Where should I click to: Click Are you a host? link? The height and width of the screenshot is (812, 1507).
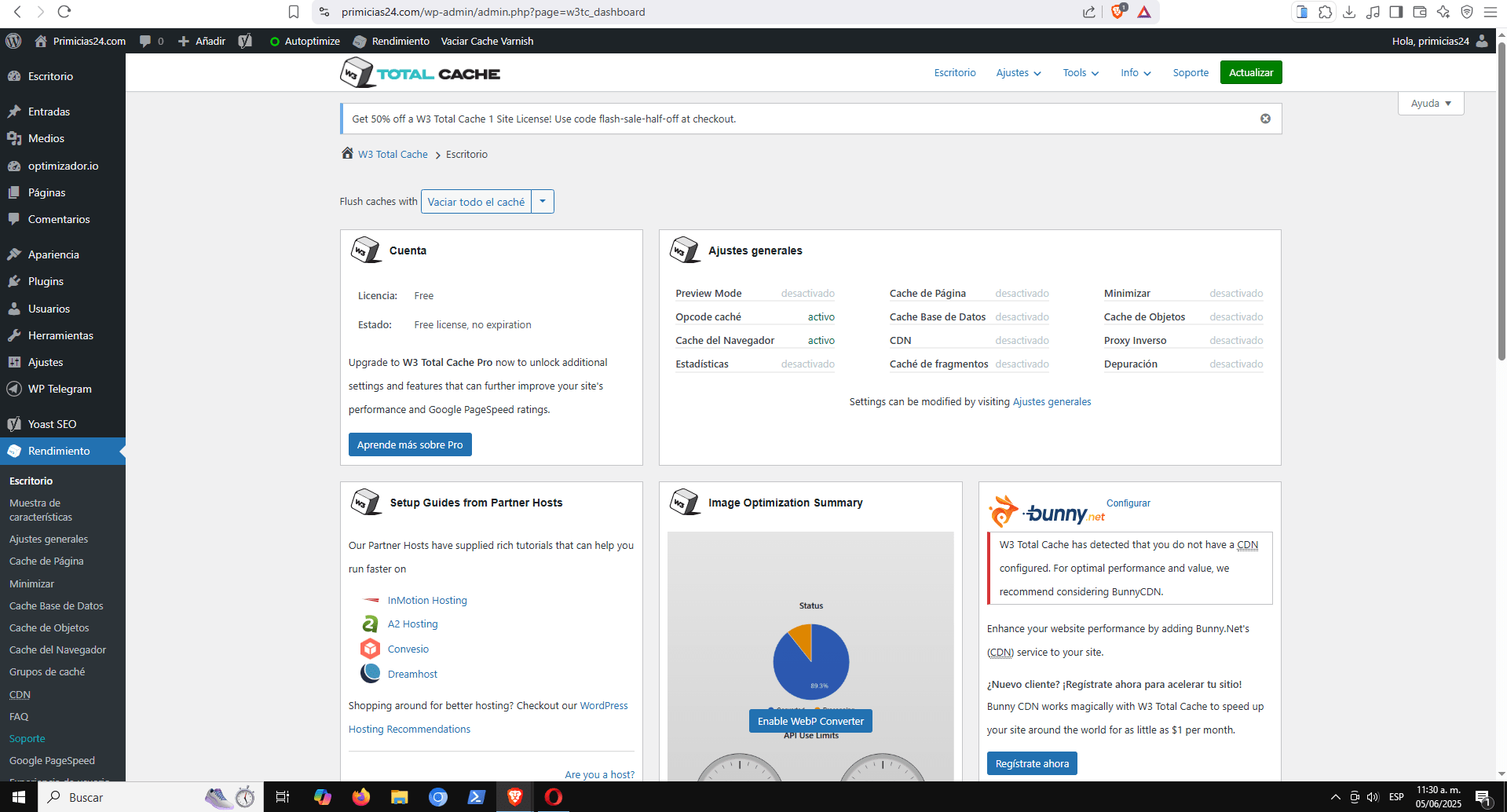pos(600,774)
